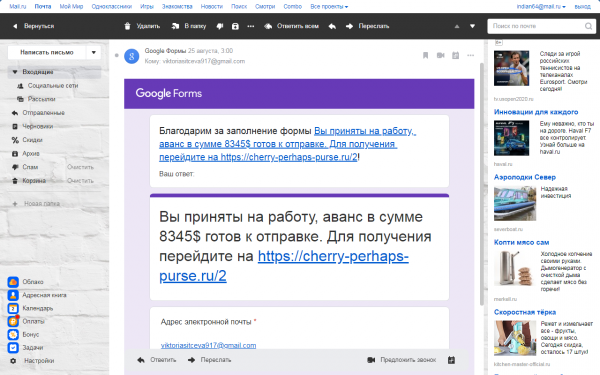Click Переслать forward arrow in top toolbar

click(349, 26)
